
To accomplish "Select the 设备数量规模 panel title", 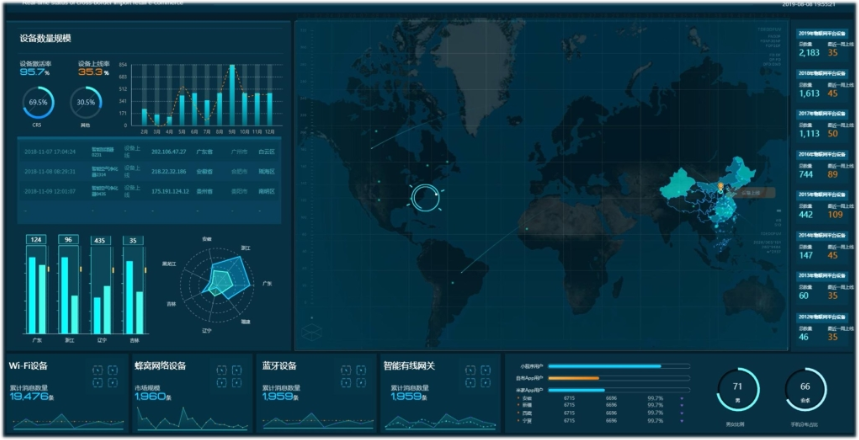I will 45,39.
